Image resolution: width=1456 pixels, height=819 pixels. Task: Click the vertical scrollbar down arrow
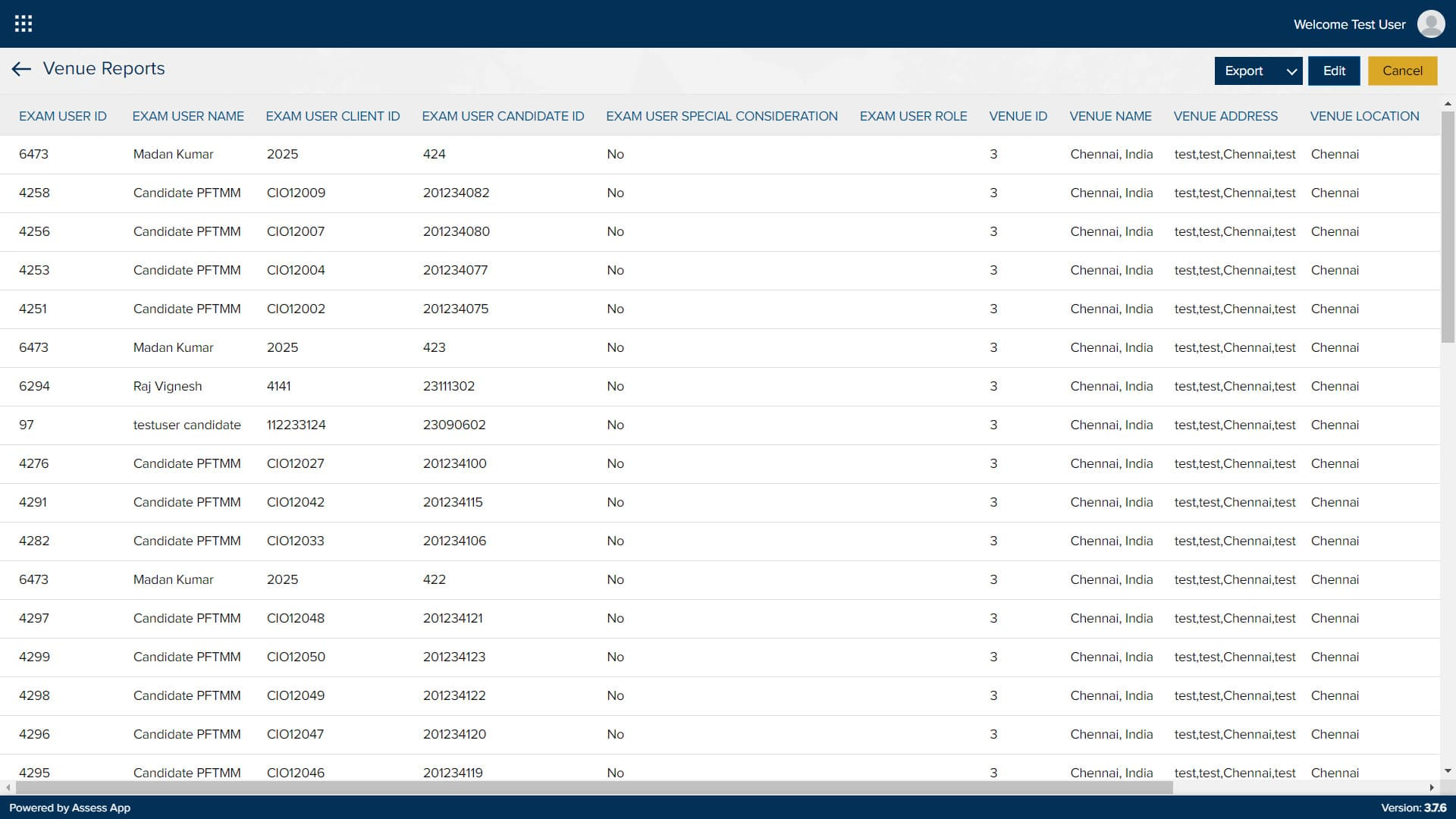1448,771
